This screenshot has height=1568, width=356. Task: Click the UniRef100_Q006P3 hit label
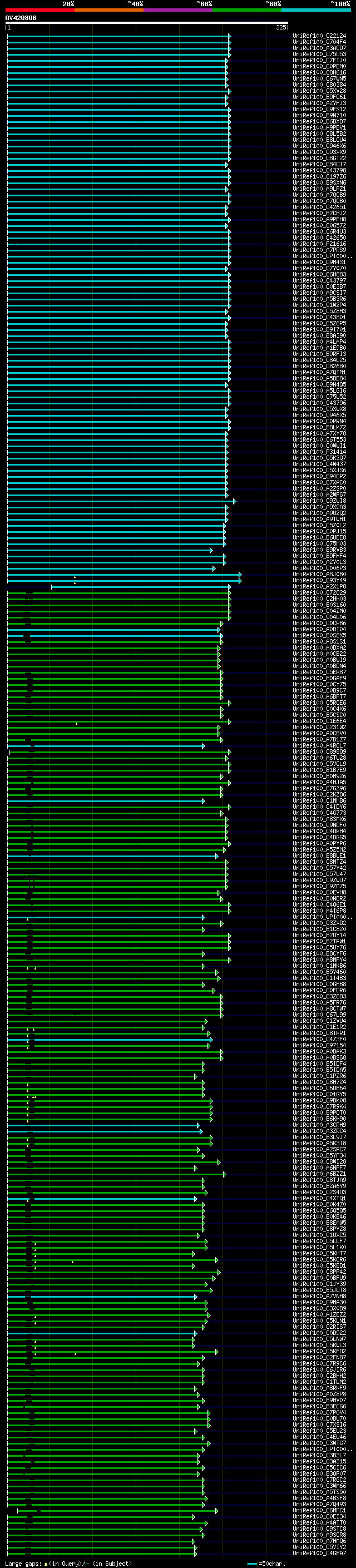(x=319, y=568)
